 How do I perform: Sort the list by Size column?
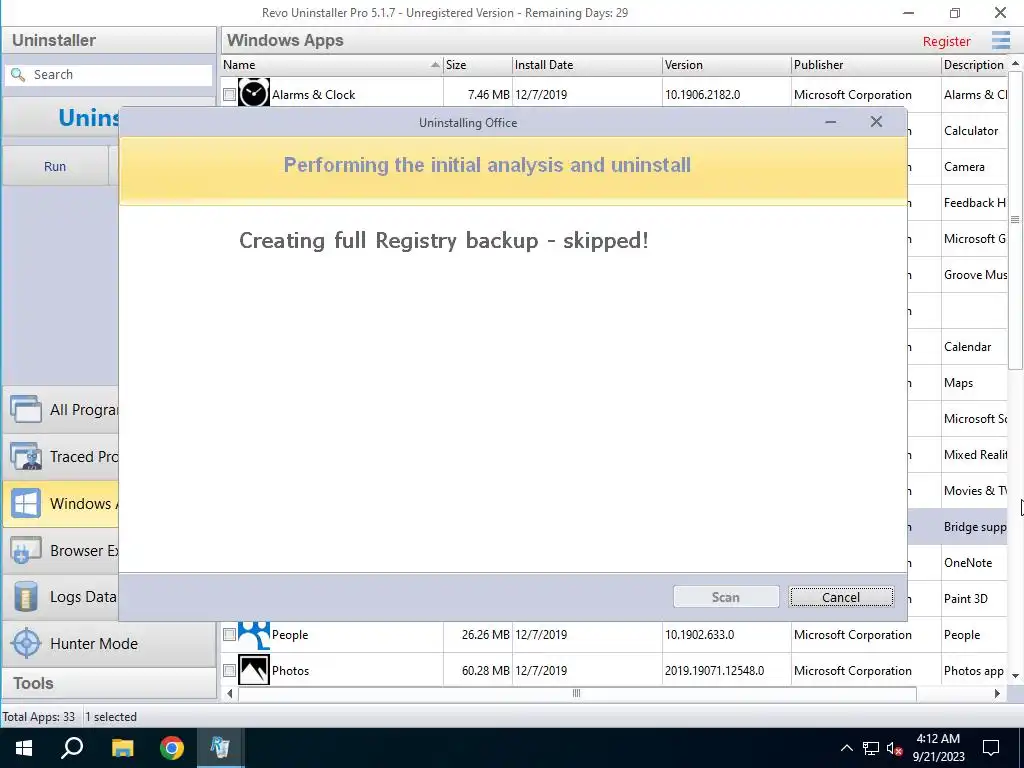477,65
